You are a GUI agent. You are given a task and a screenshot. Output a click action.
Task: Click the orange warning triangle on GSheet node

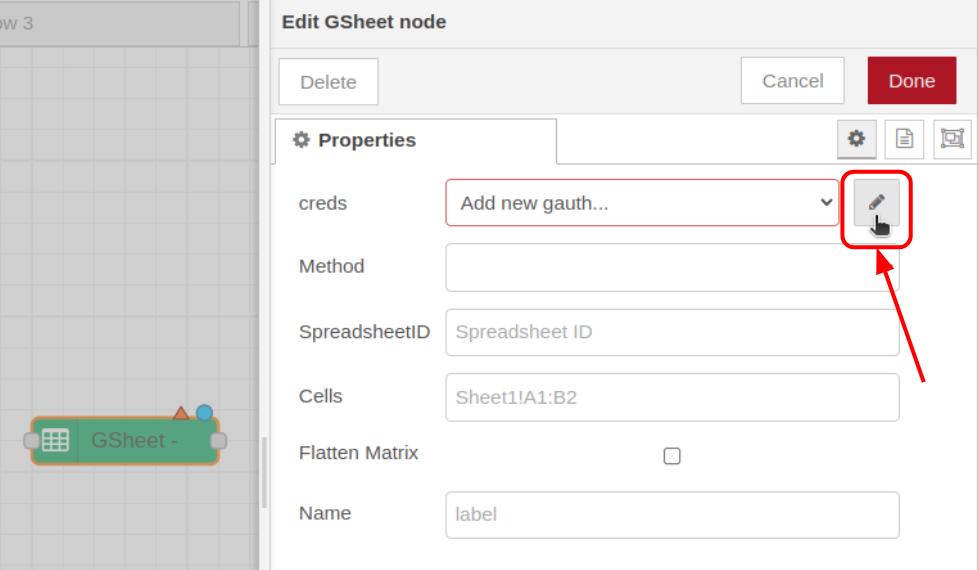pyautogui.click(x=181, y=413)
